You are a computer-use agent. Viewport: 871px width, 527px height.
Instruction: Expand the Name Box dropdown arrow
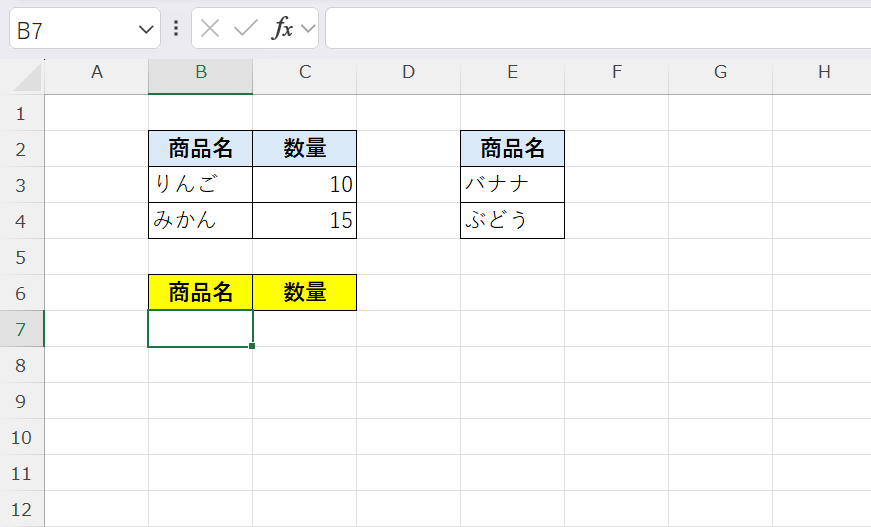pyautogui.click(x=145, y=30)
